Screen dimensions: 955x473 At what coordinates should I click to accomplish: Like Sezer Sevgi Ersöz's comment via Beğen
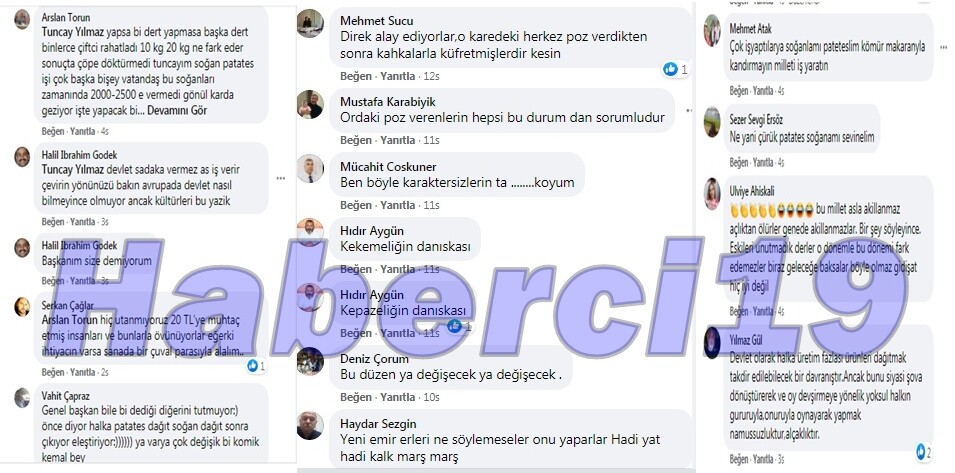click(738, 163)
